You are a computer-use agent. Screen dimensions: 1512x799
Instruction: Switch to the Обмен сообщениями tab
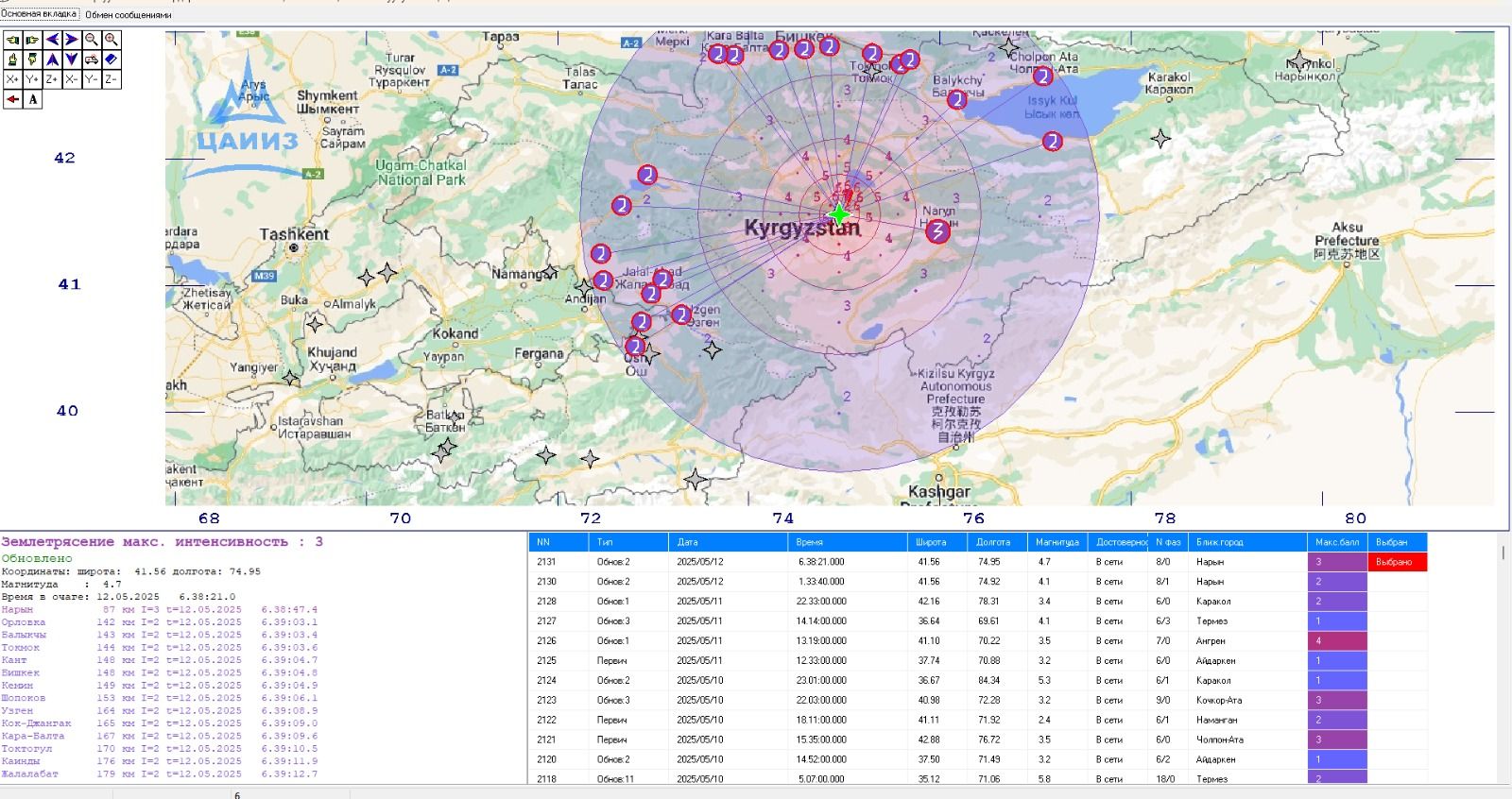coord(129,15)
